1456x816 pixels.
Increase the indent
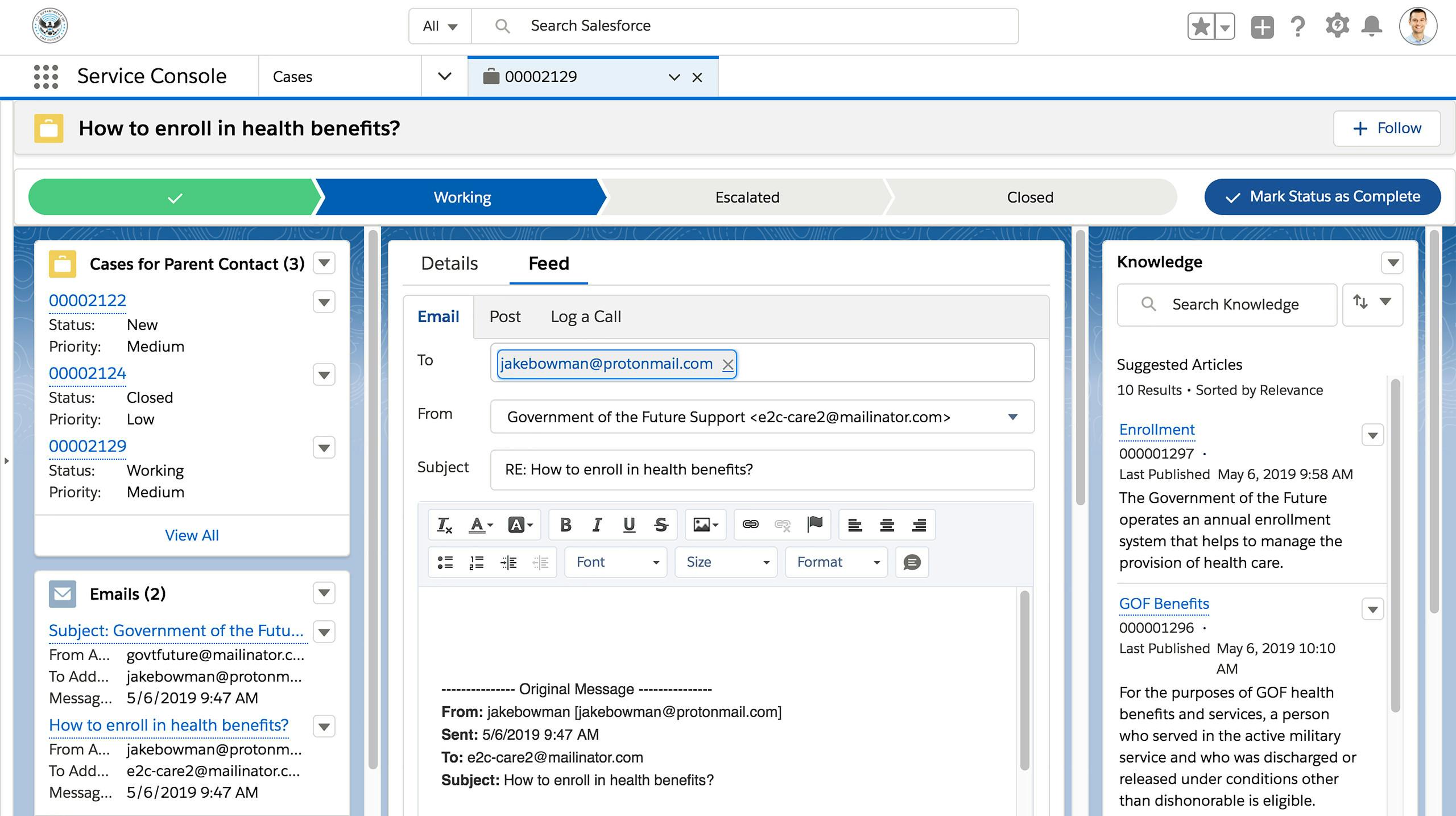508,562
